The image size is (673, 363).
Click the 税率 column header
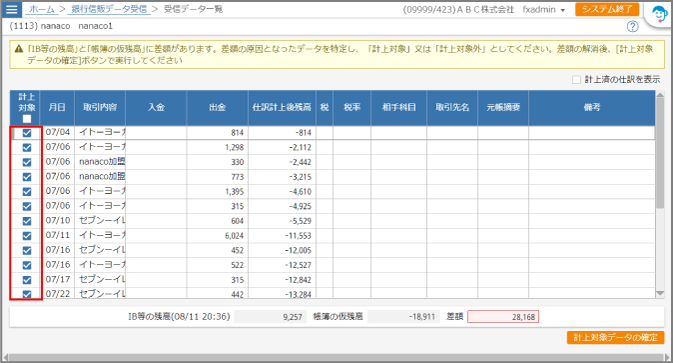[352, 108]
